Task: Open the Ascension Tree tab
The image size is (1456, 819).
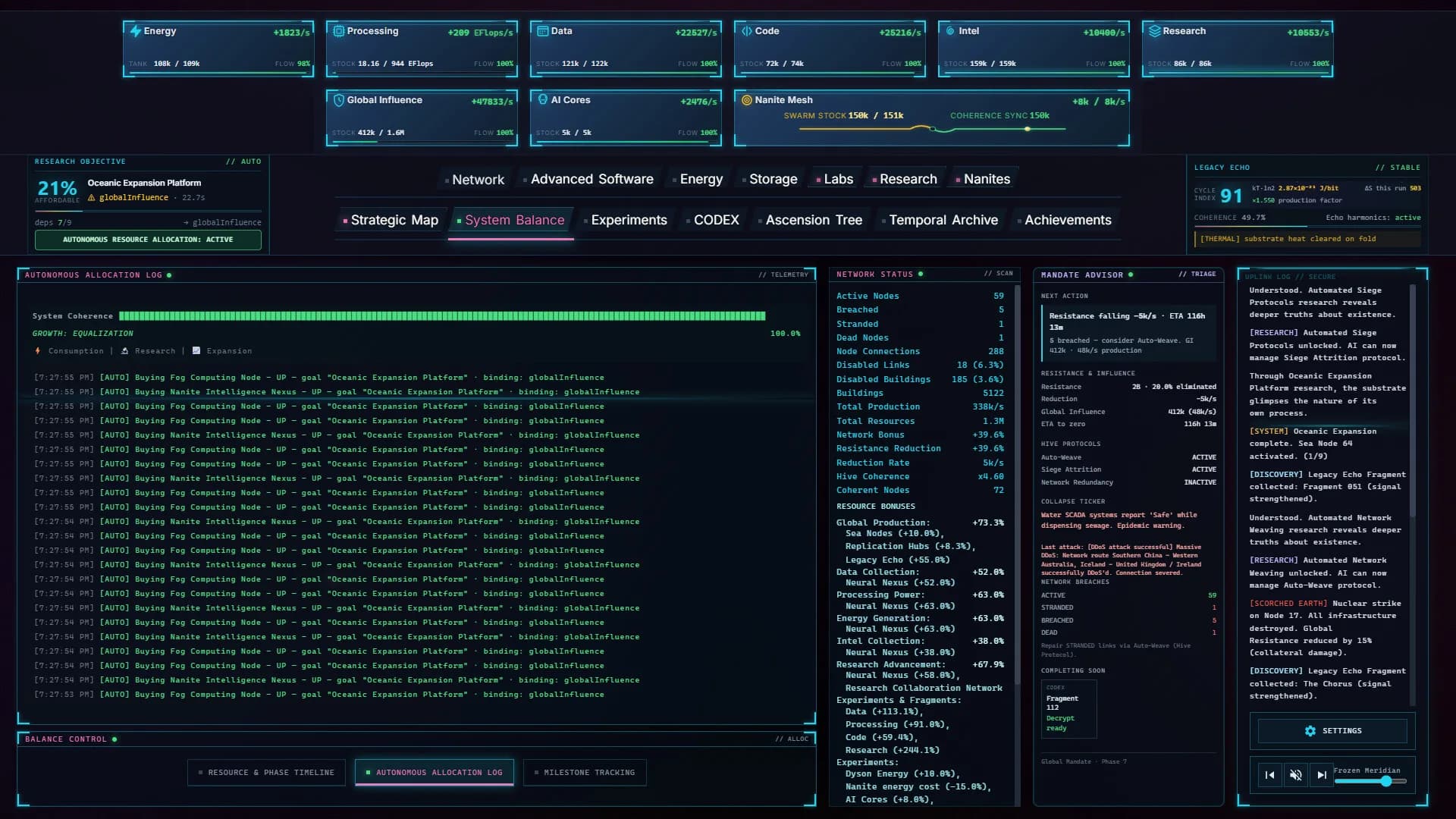Action: pyautogui.click(x=810, y=220)
